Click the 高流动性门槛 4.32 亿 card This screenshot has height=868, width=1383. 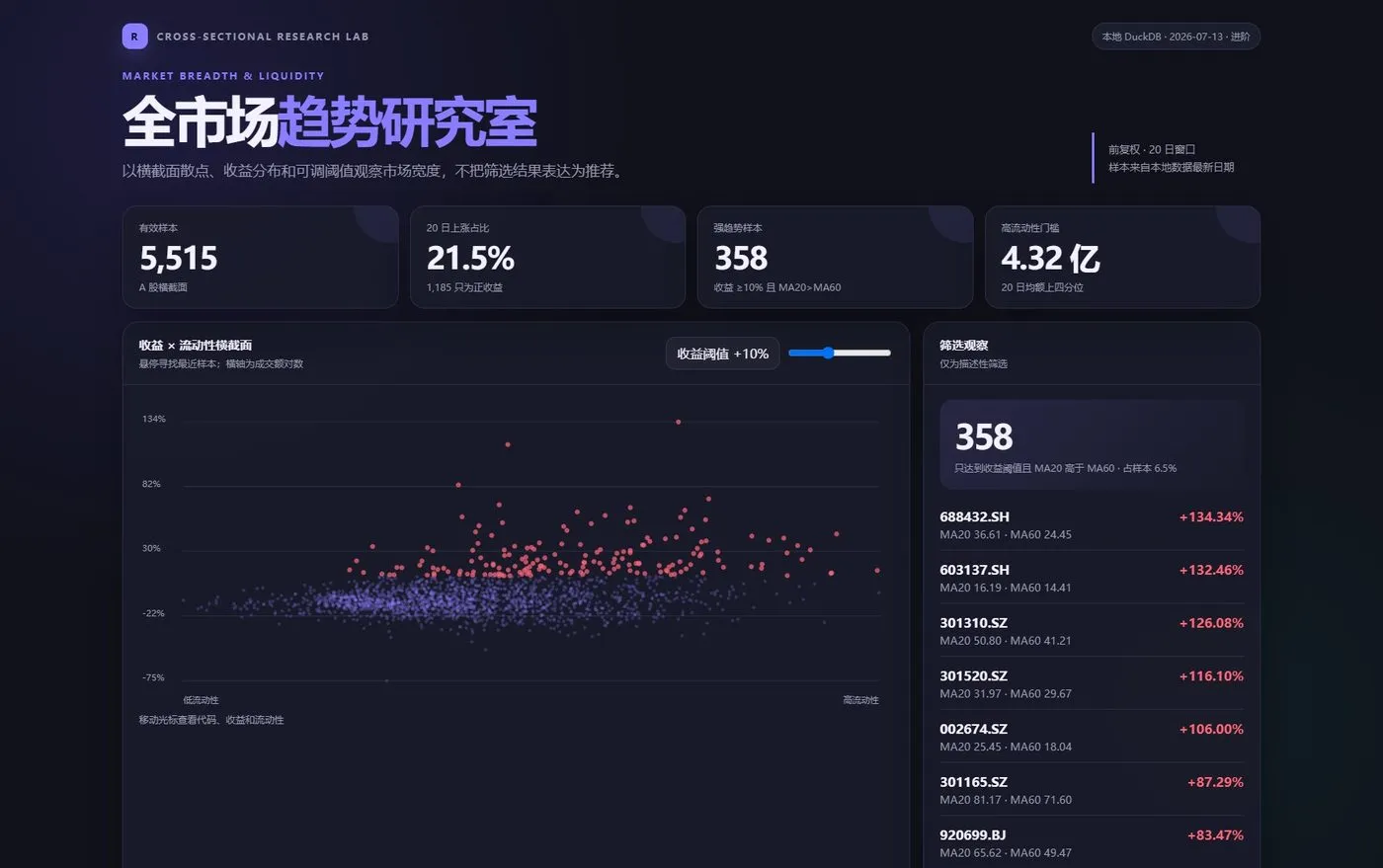click(x=1122, y=257)
